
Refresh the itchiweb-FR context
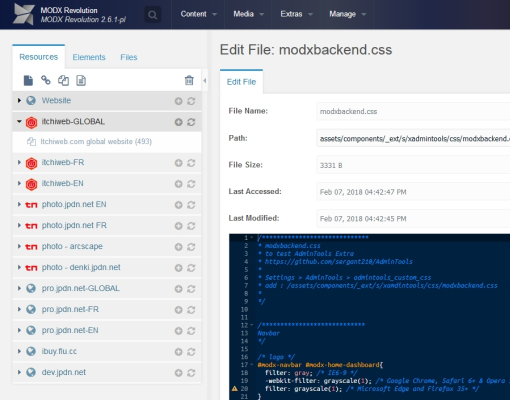(191, 163)
